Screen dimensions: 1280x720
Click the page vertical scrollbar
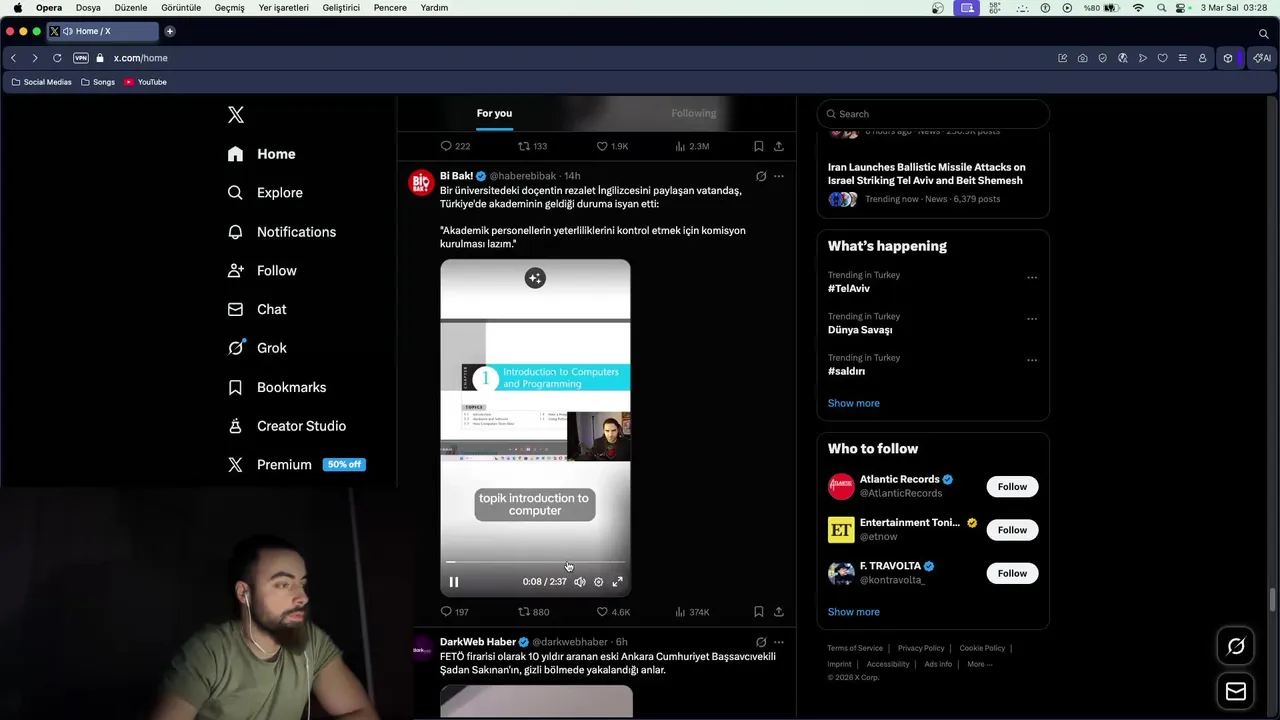1272,598
